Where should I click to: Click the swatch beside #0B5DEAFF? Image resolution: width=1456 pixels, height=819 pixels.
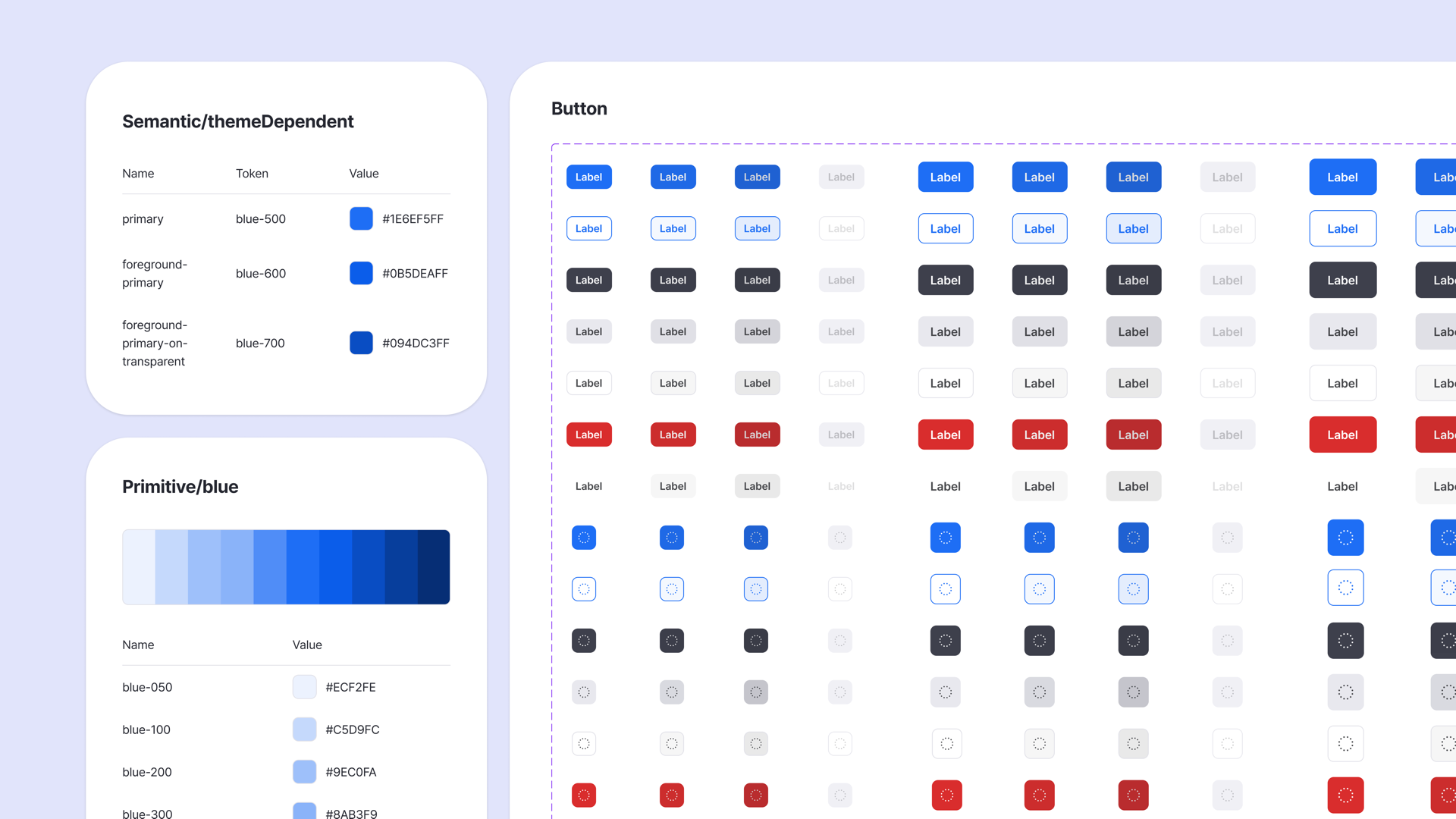click(361, 273)
